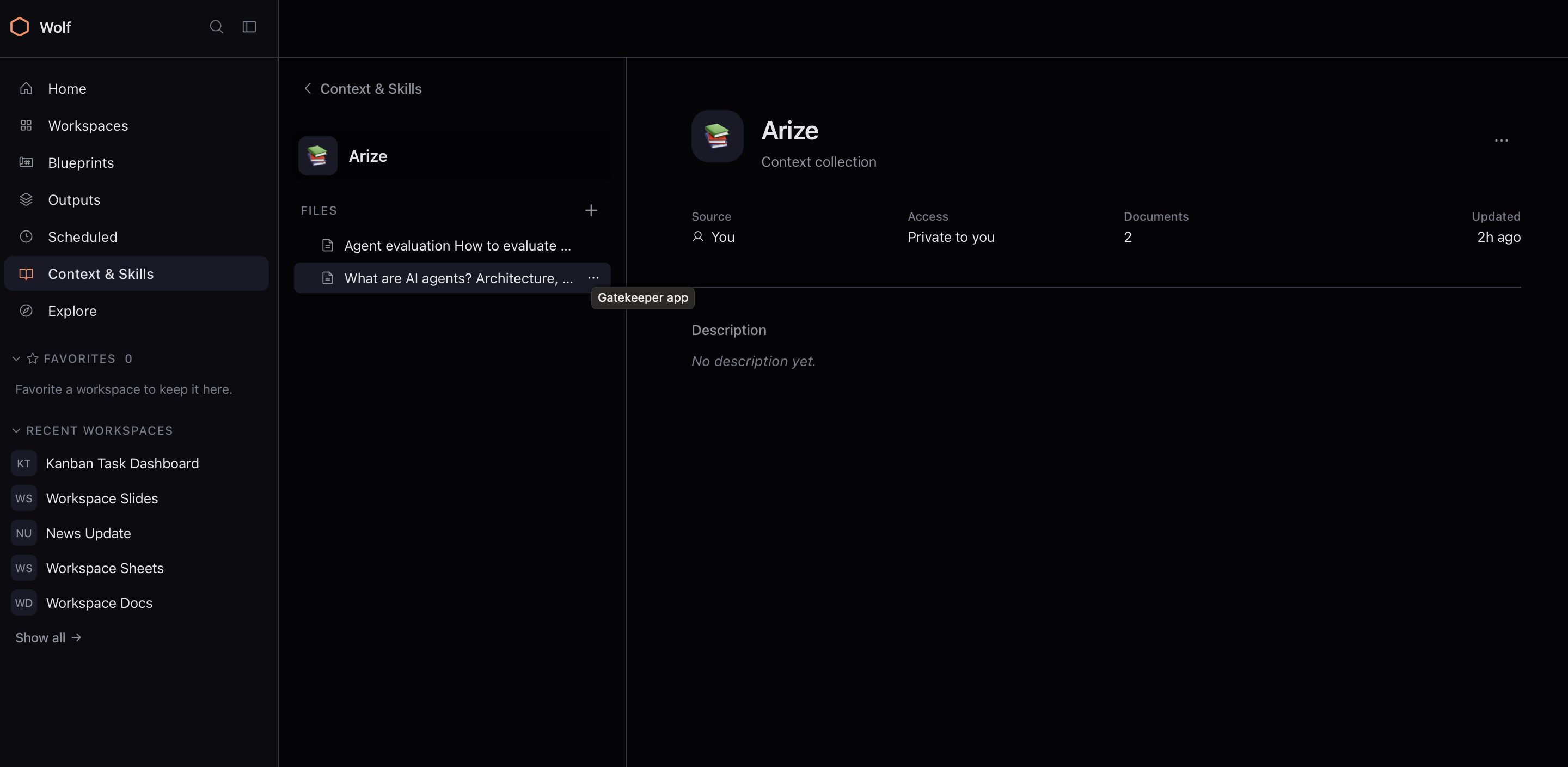The image size is (1568, 767).
Task: Open Blueprints section
Action: coord(136,163)
